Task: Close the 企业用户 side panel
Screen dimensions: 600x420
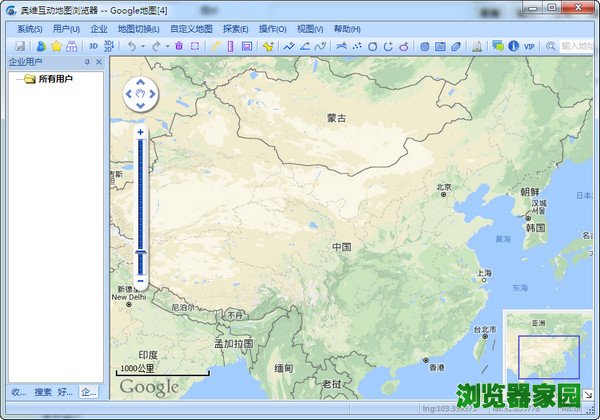Action: pos(98,62)
